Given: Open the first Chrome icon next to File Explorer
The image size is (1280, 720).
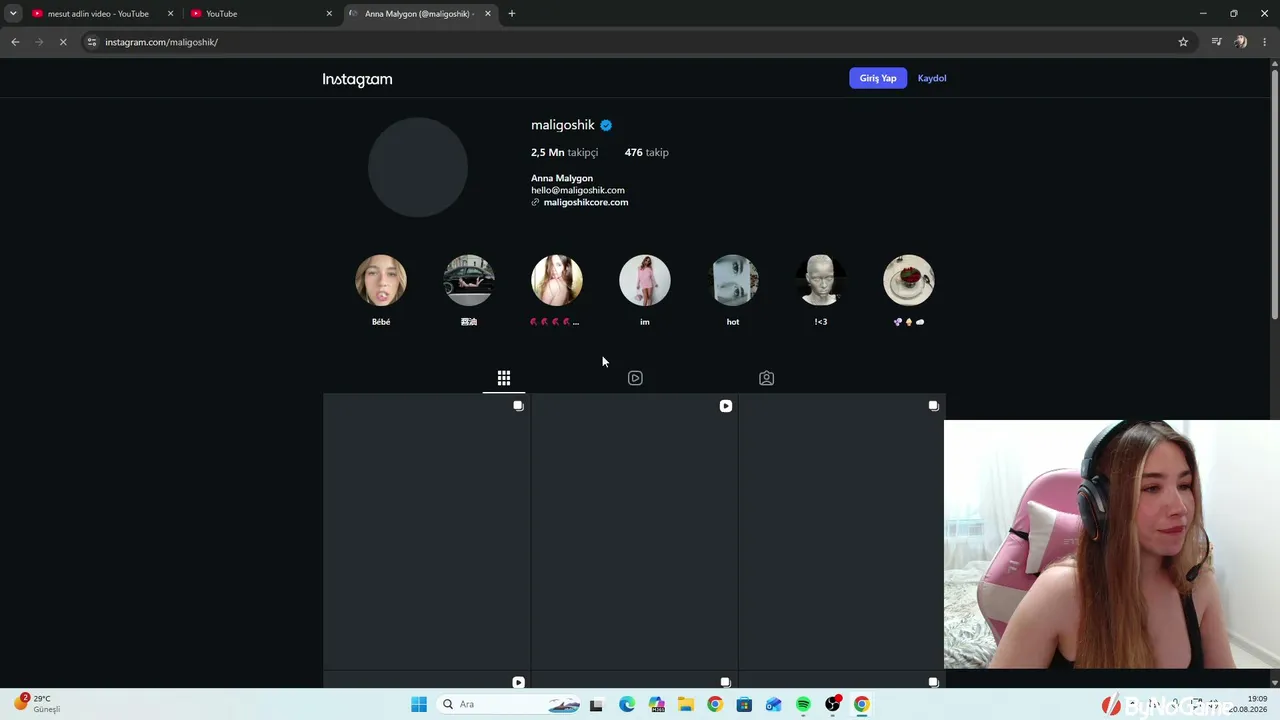Looking at the screenshot, I should click(714, 704).
